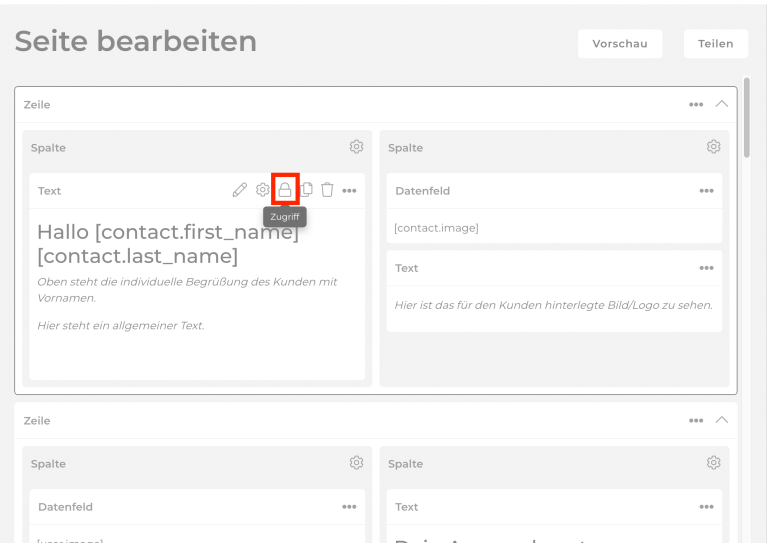Click the Teilen button

click(x=715, y=44)
